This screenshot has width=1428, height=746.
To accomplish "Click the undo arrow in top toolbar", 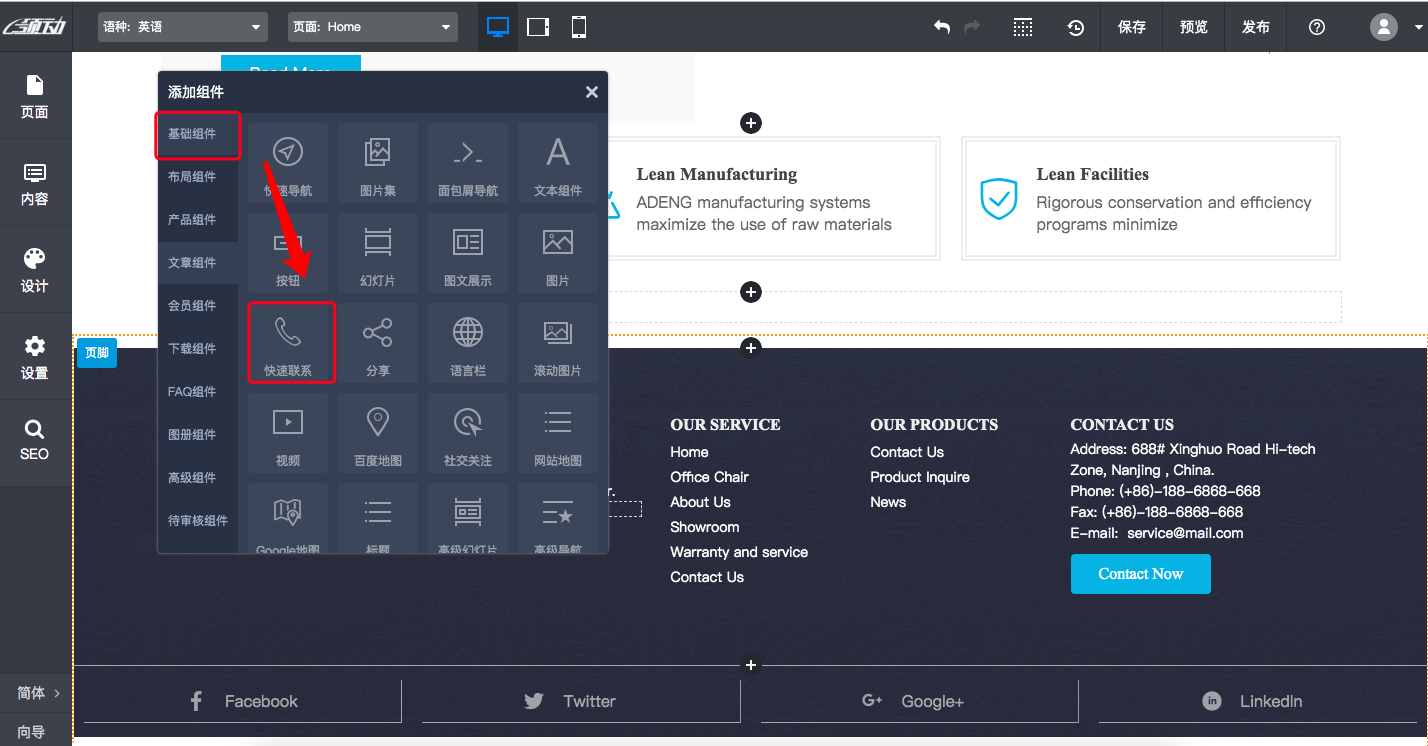I will coord(941,27).
